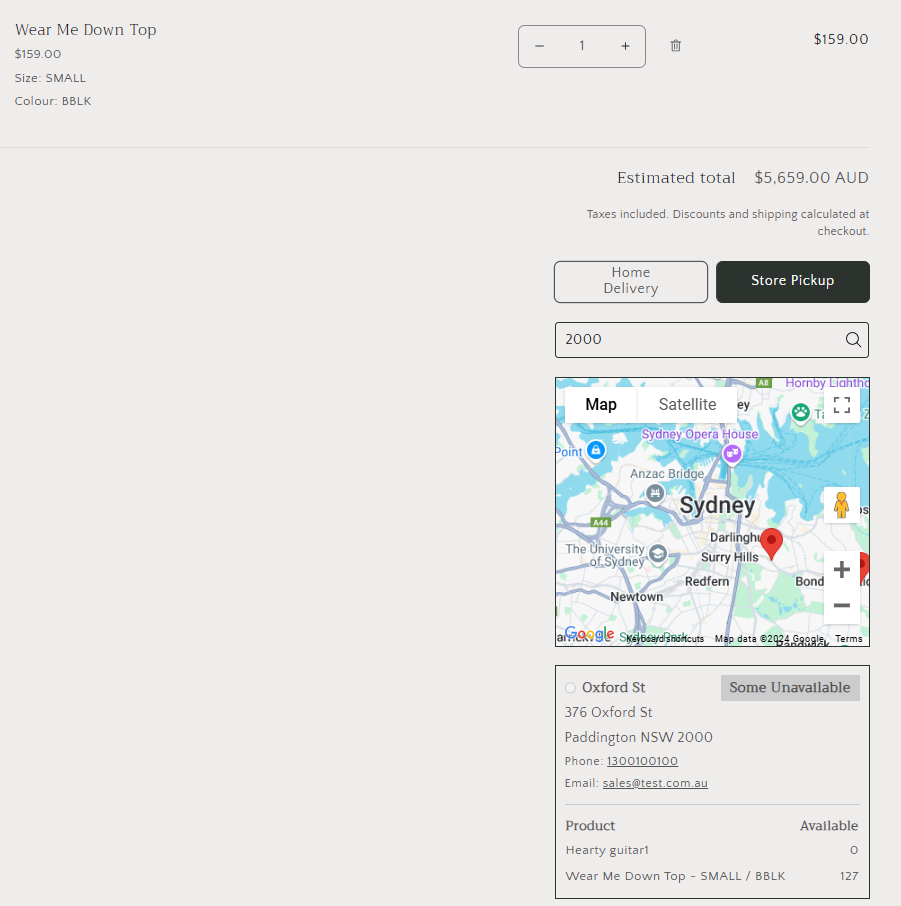Click the Hearty guitar1 availability row
The image size is (901, 906).
712,850
